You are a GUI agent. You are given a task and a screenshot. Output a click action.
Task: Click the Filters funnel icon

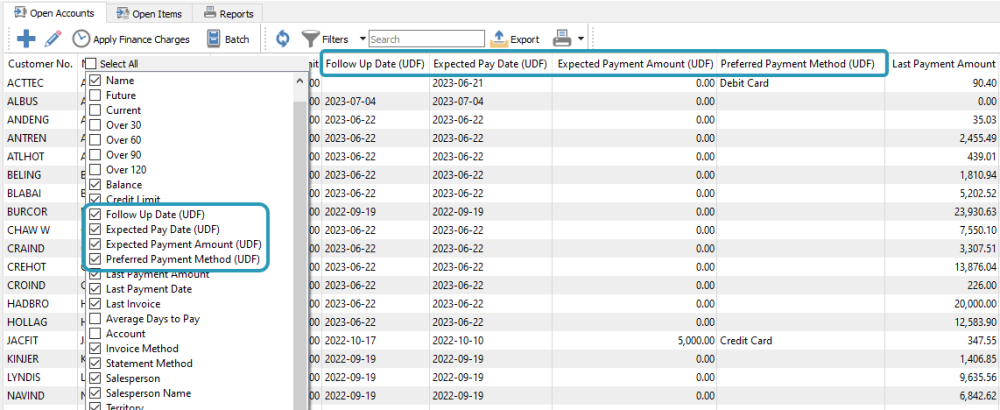point(310,39)
